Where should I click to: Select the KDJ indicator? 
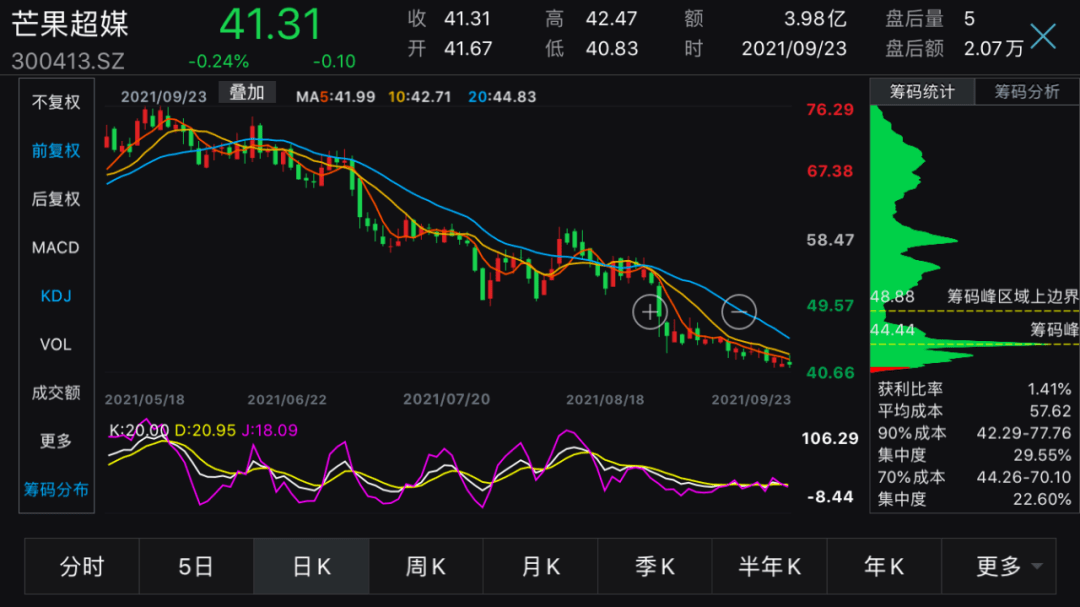point(55,295)
